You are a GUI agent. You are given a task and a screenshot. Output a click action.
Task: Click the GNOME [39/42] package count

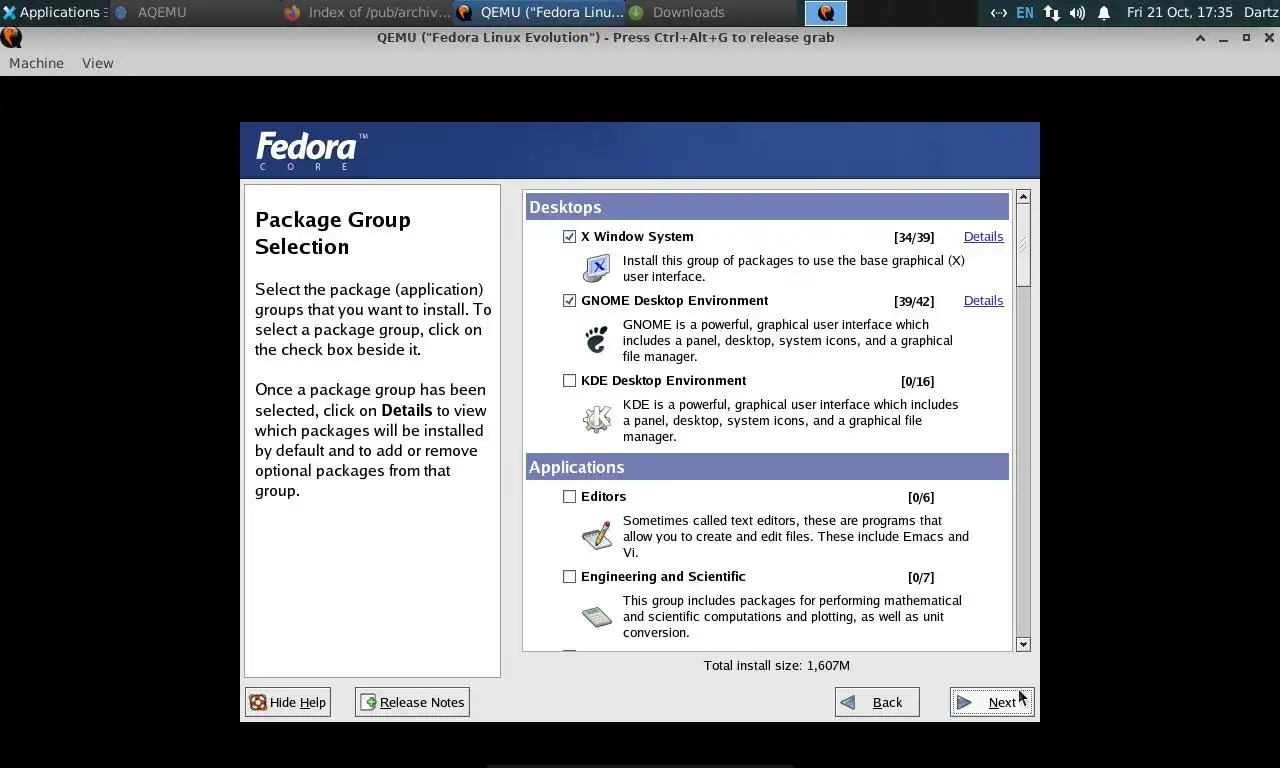914,302
